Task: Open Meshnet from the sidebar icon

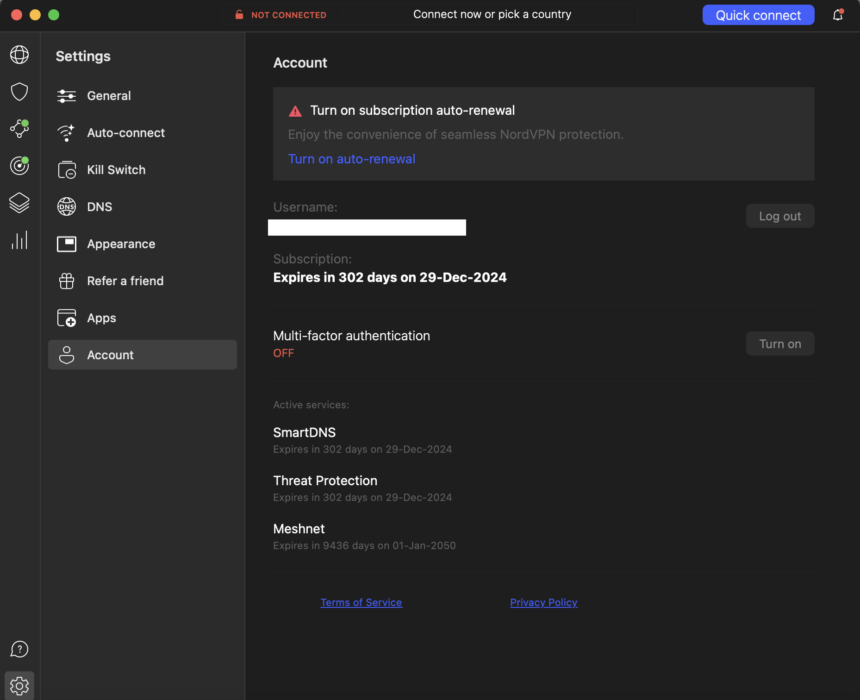Action: tap(19, 129)
